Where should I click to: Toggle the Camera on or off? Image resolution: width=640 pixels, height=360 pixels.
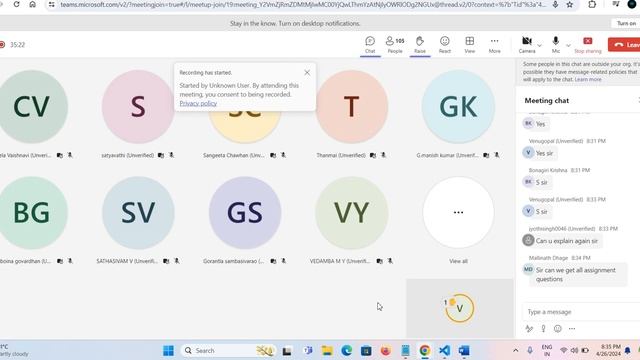coord(527,45)
